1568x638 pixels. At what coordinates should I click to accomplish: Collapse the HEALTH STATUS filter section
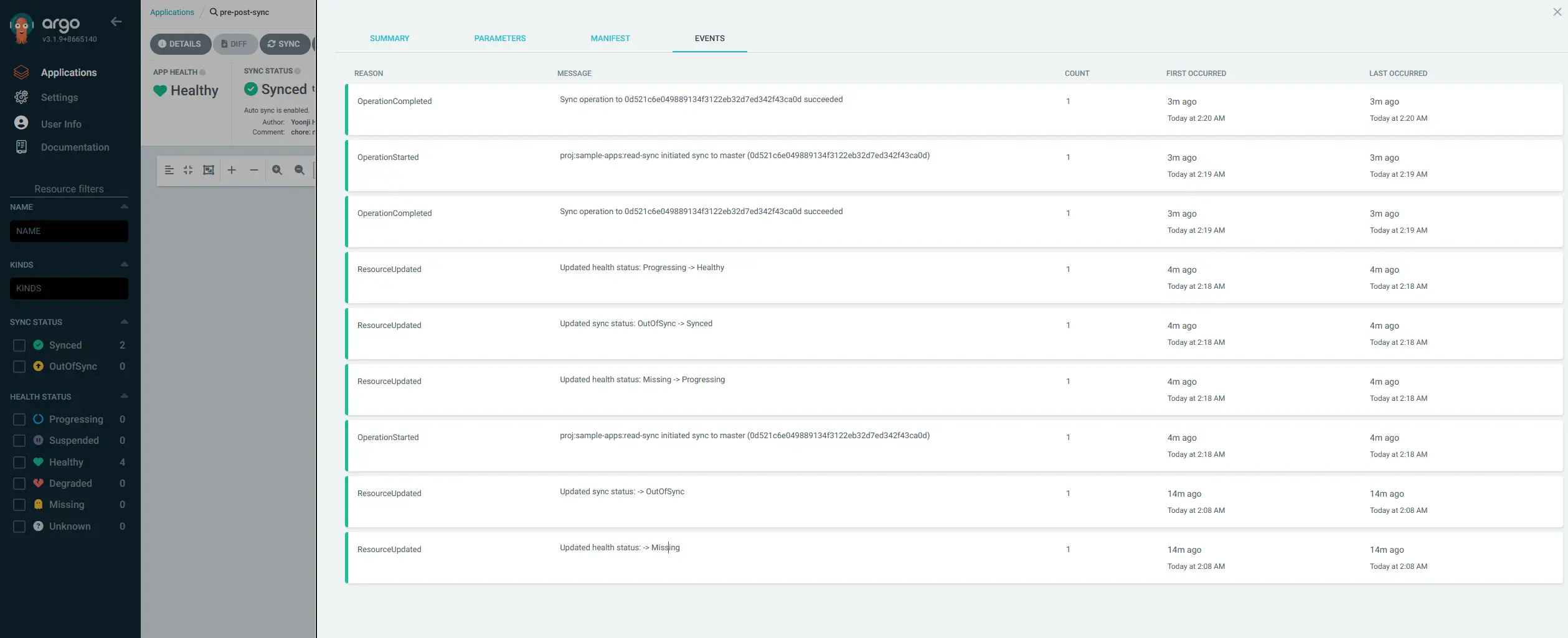[x=124, y=396]
